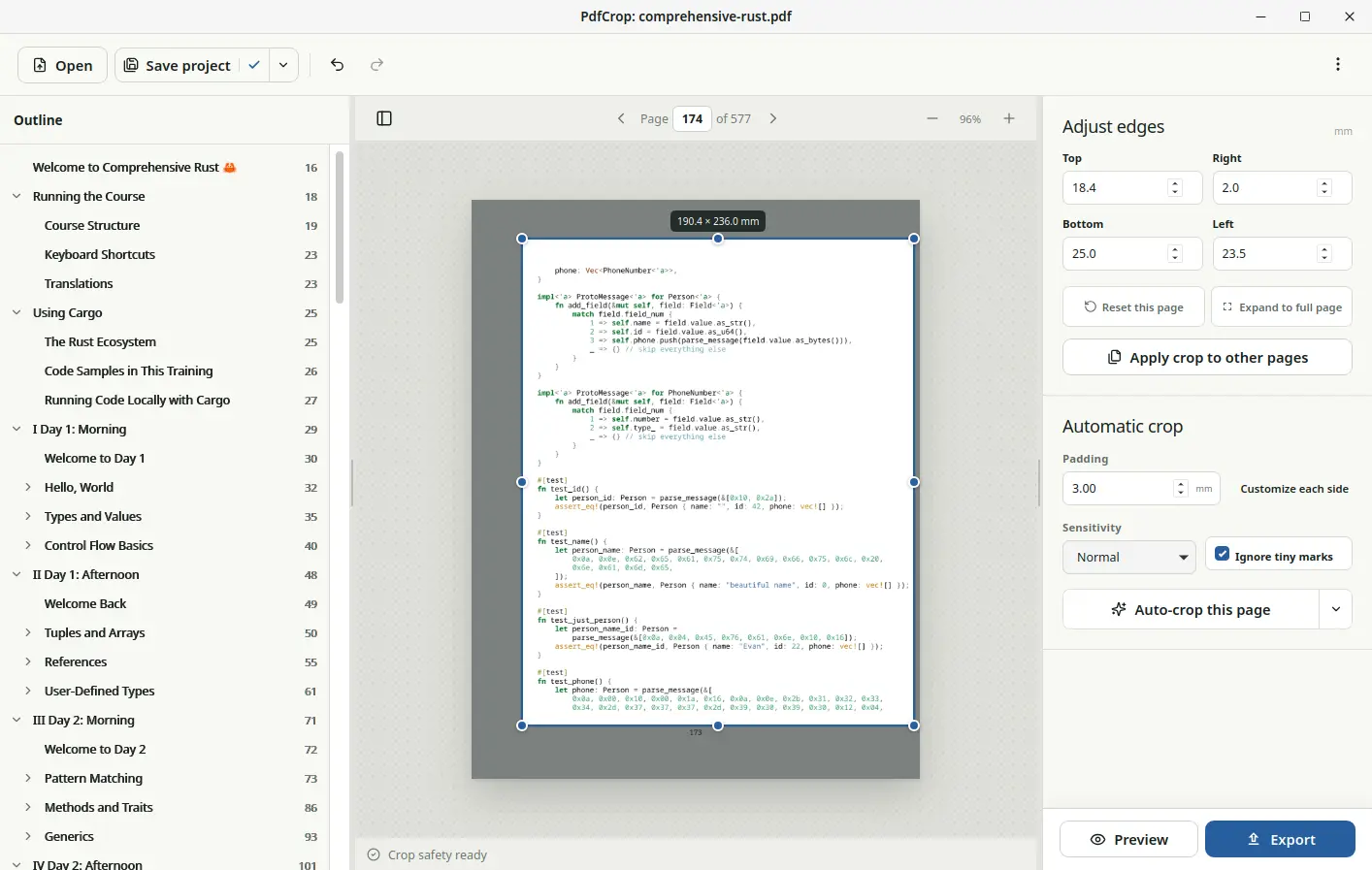Expand the Control Flow Basics item

28,545
